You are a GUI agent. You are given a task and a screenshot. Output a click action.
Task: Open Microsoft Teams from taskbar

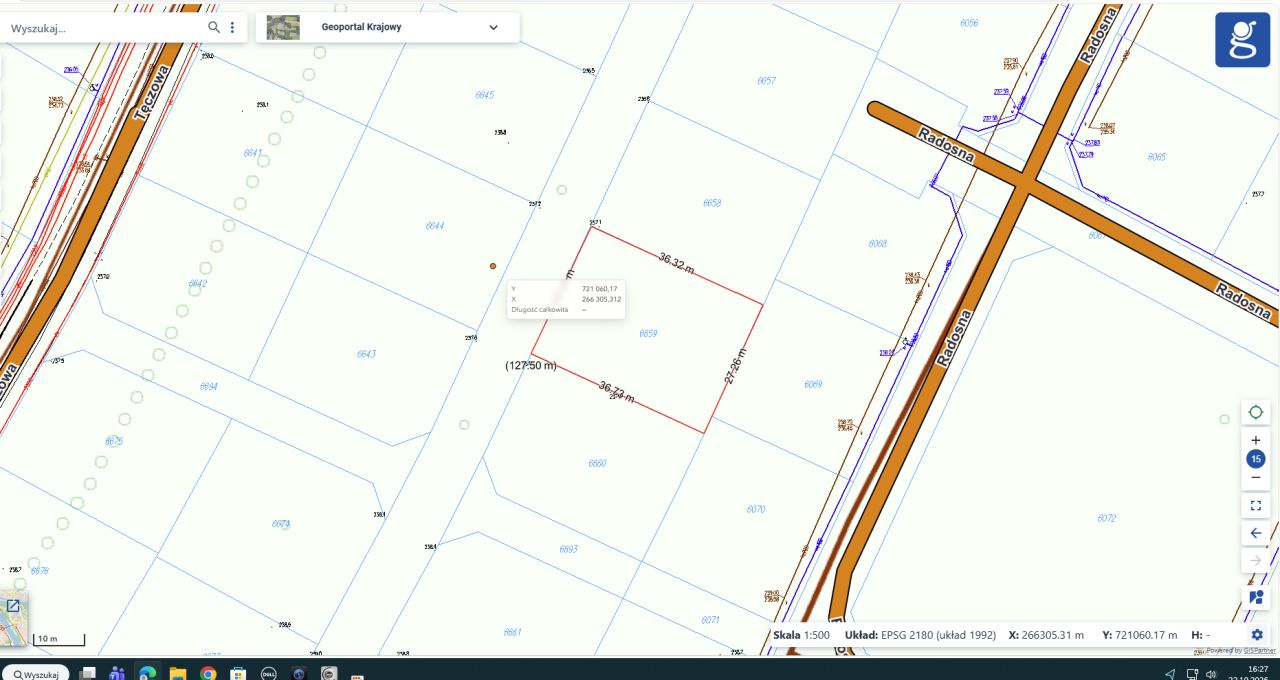(117, 674)
